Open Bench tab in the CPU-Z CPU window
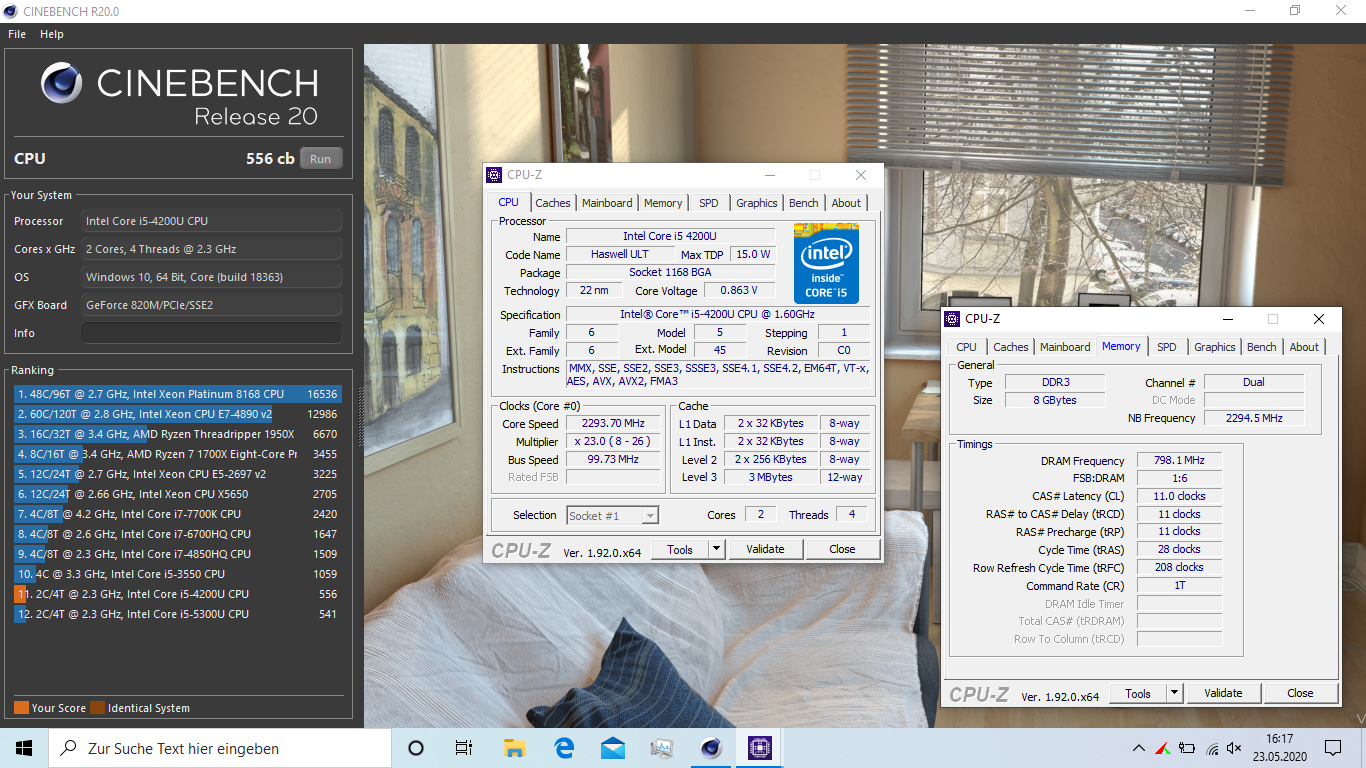The image size is (1366, 768). click(804, 203)
